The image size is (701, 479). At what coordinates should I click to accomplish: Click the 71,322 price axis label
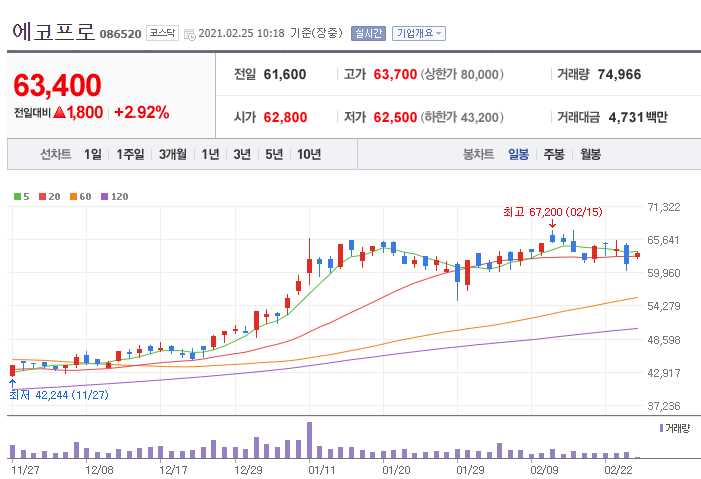[x=664, y=207]
